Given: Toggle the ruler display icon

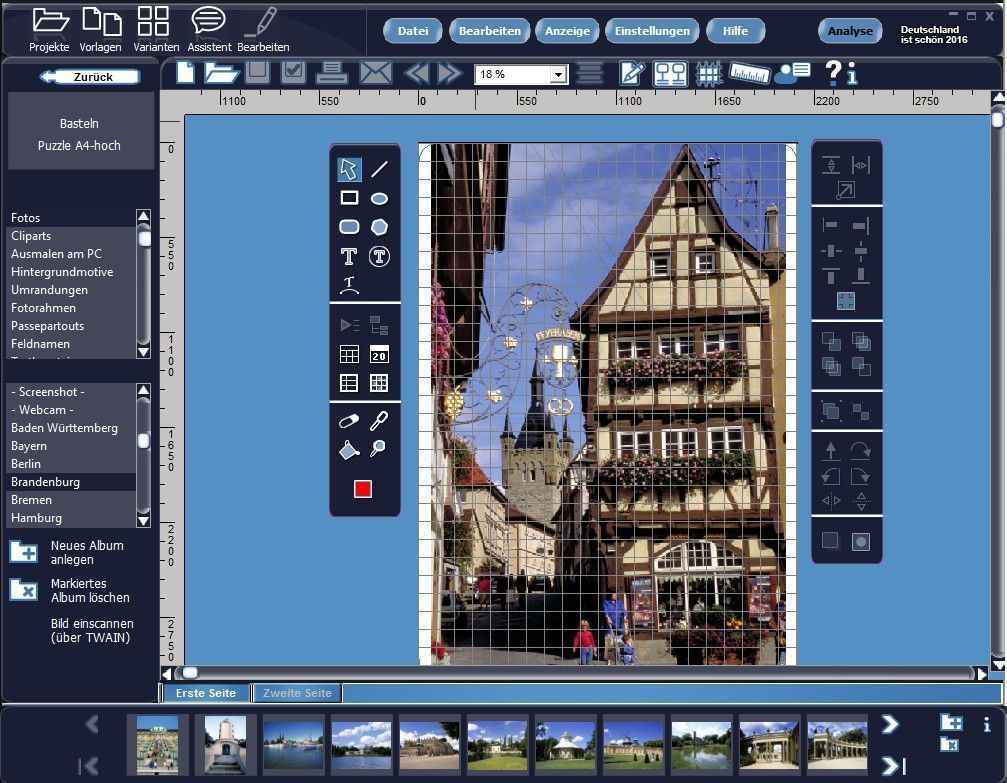Looking at the screenshot, I should click(749, 74).
